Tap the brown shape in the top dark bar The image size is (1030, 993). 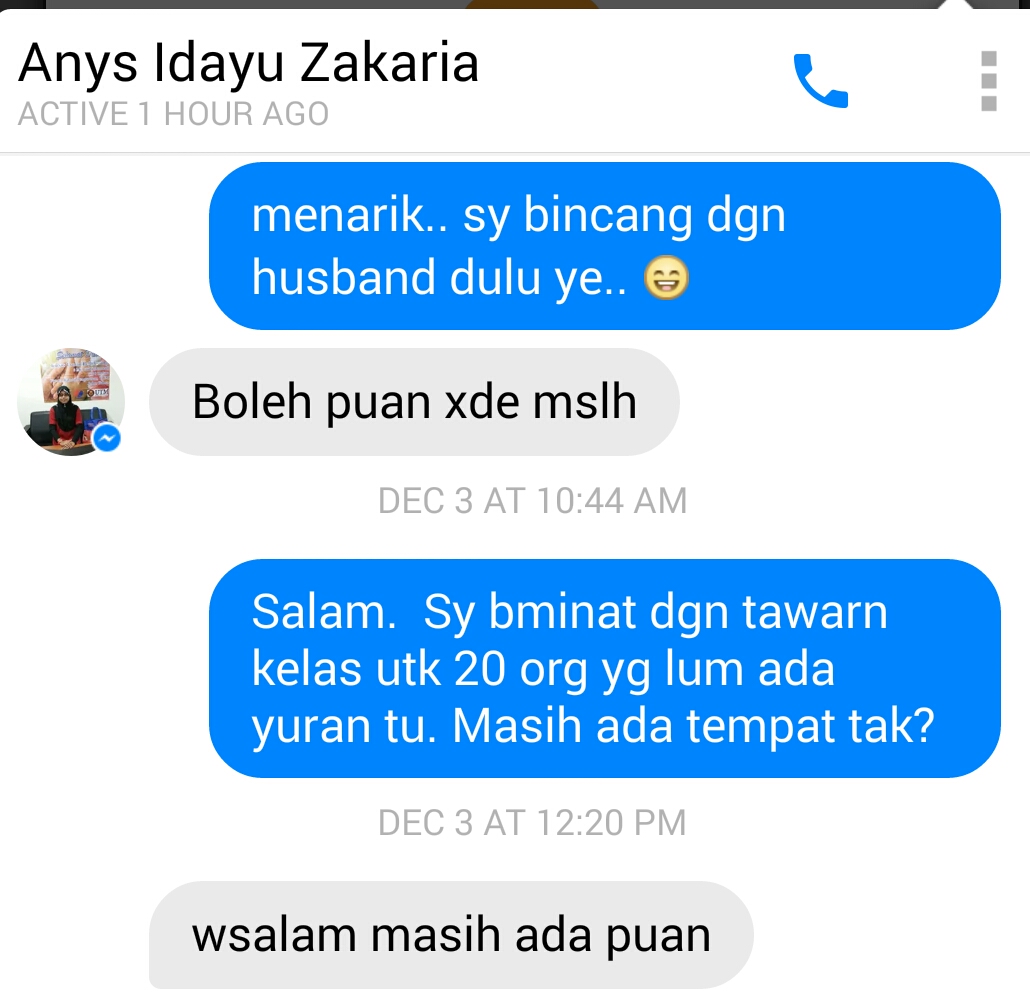[532, 4]
